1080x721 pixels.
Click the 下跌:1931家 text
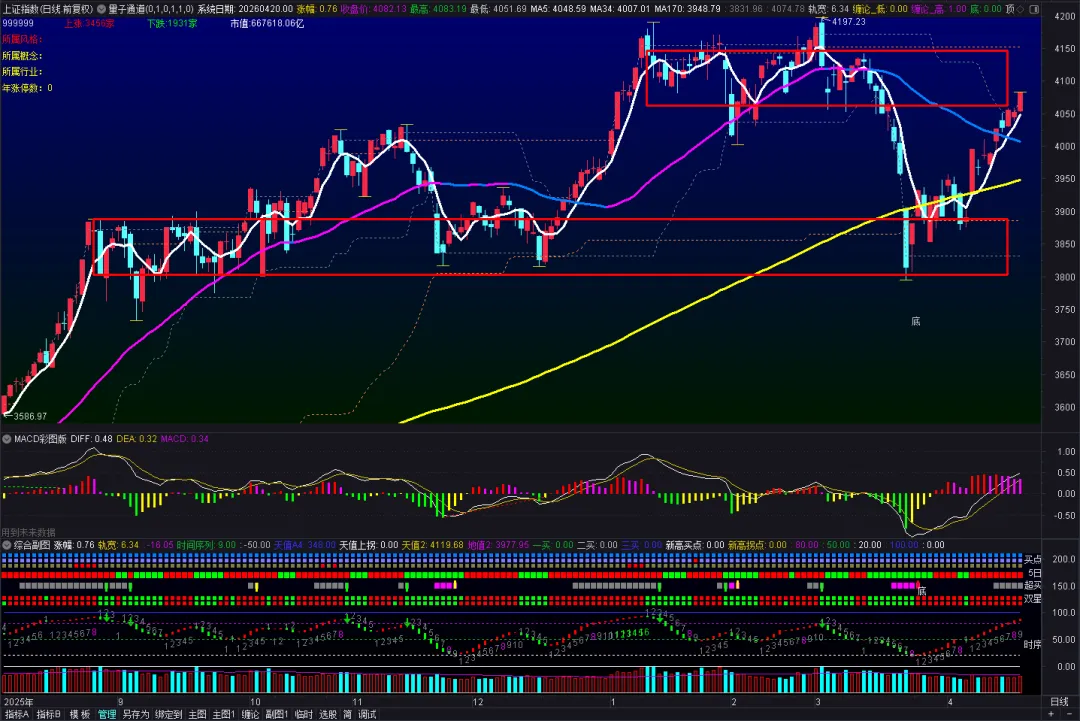(x=172, y=23)
